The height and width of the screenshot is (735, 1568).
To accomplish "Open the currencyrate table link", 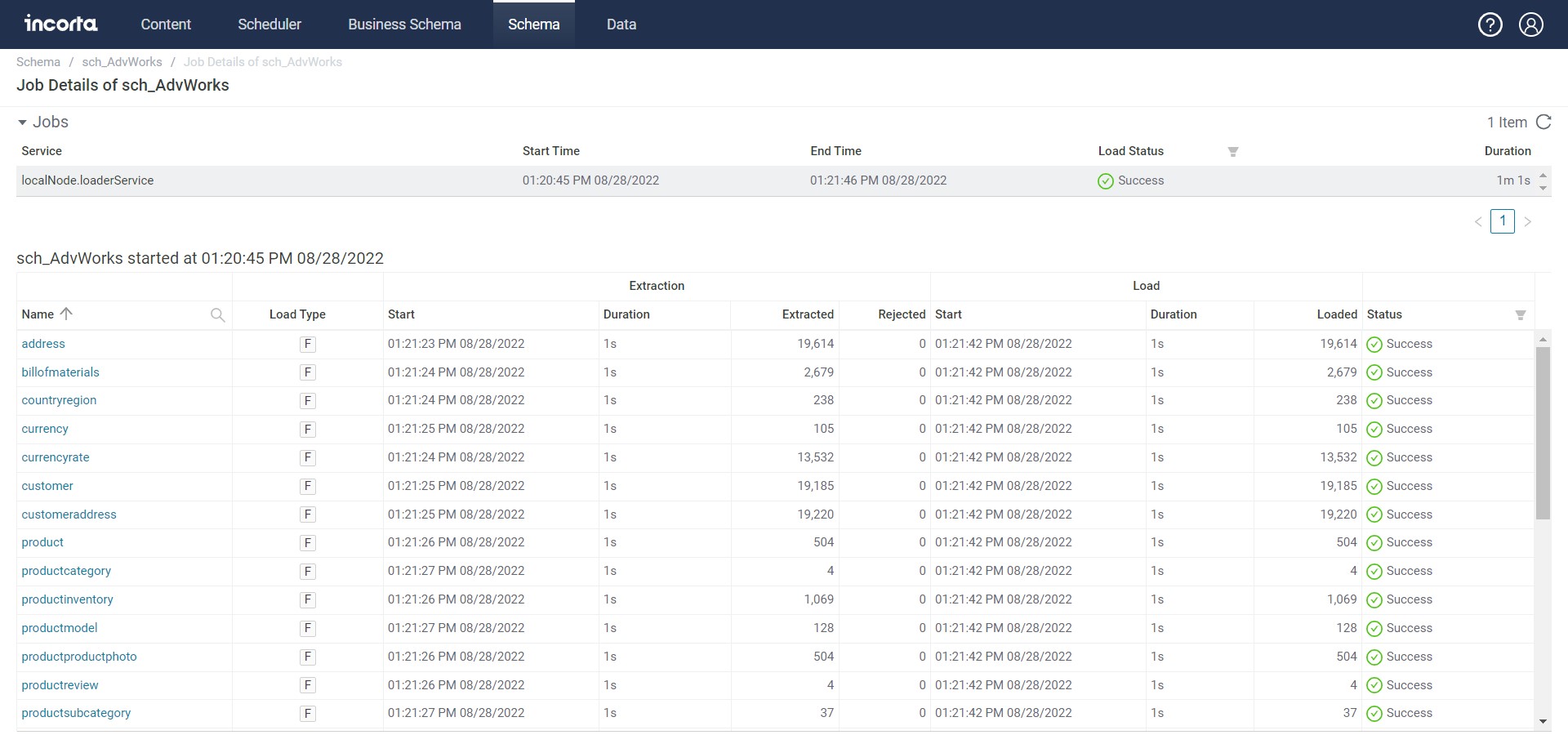I will tap(55, 457).
